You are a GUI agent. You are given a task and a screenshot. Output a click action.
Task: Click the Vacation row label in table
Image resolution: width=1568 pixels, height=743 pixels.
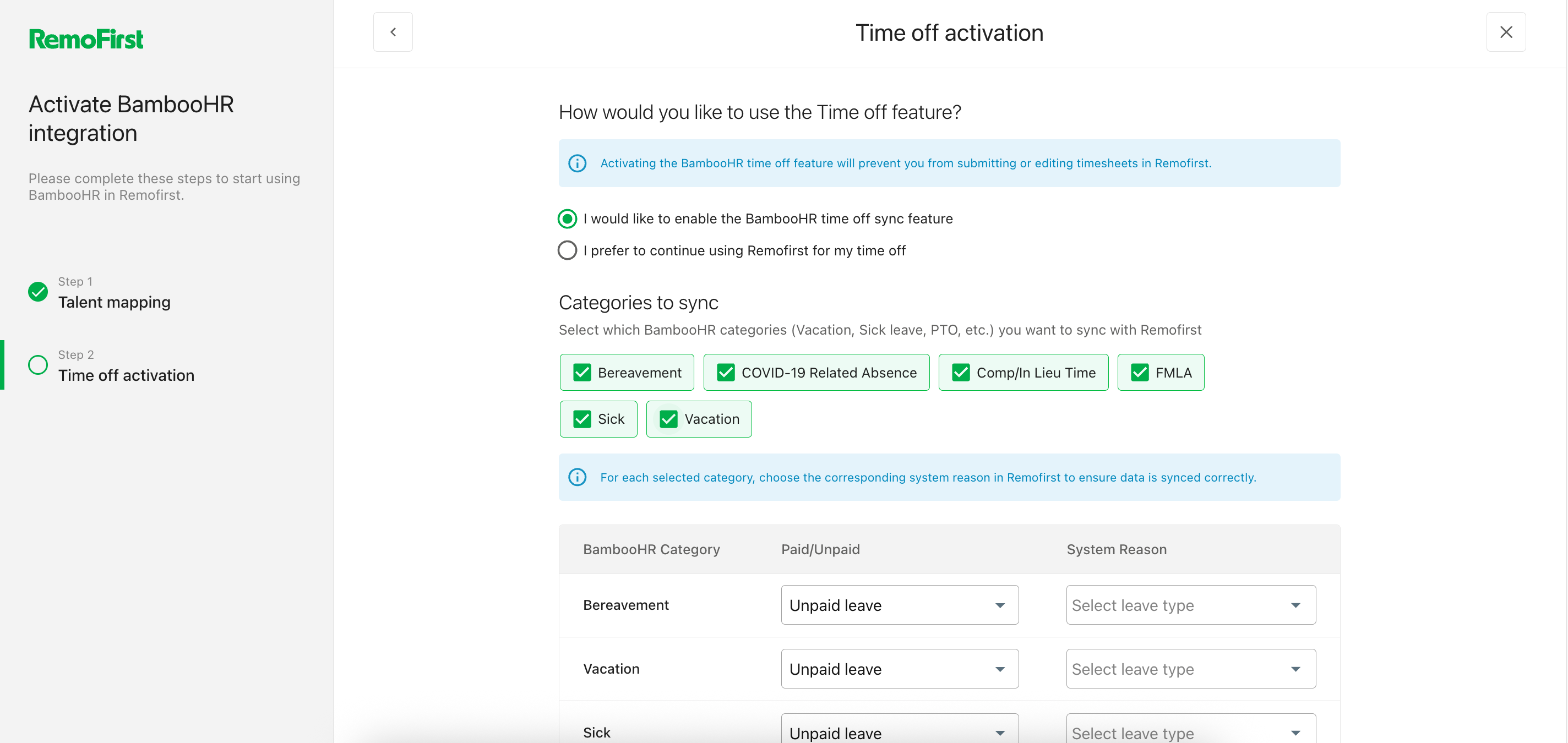(611, 669)
